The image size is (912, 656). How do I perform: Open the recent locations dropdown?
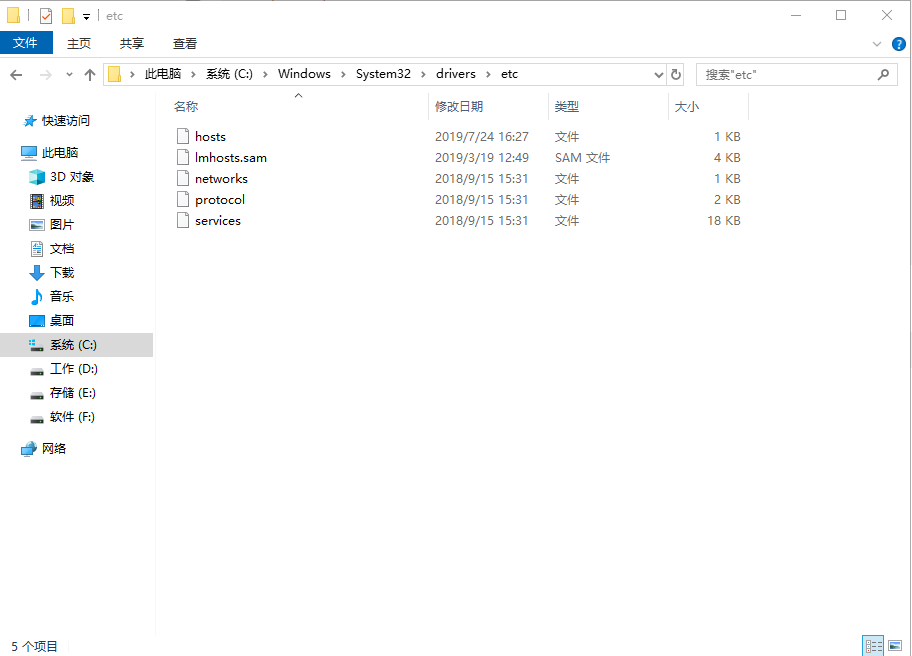(69, 75)
